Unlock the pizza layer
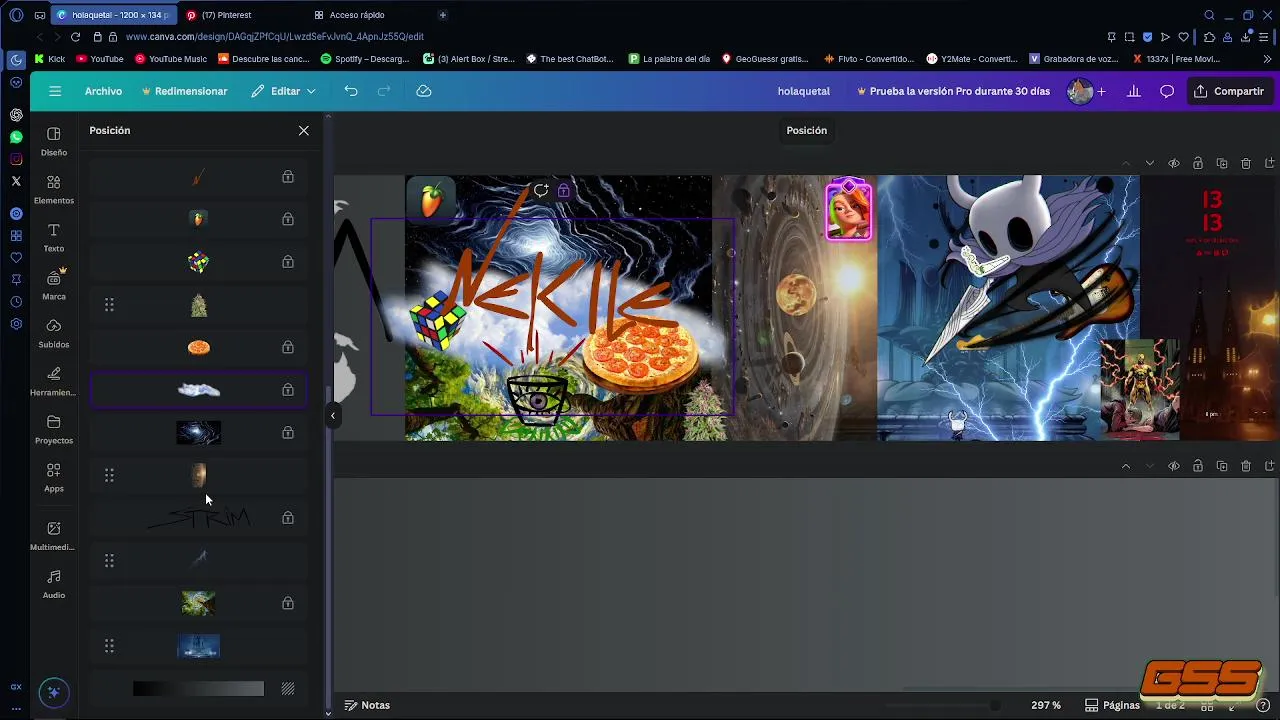 click(288, 347)
